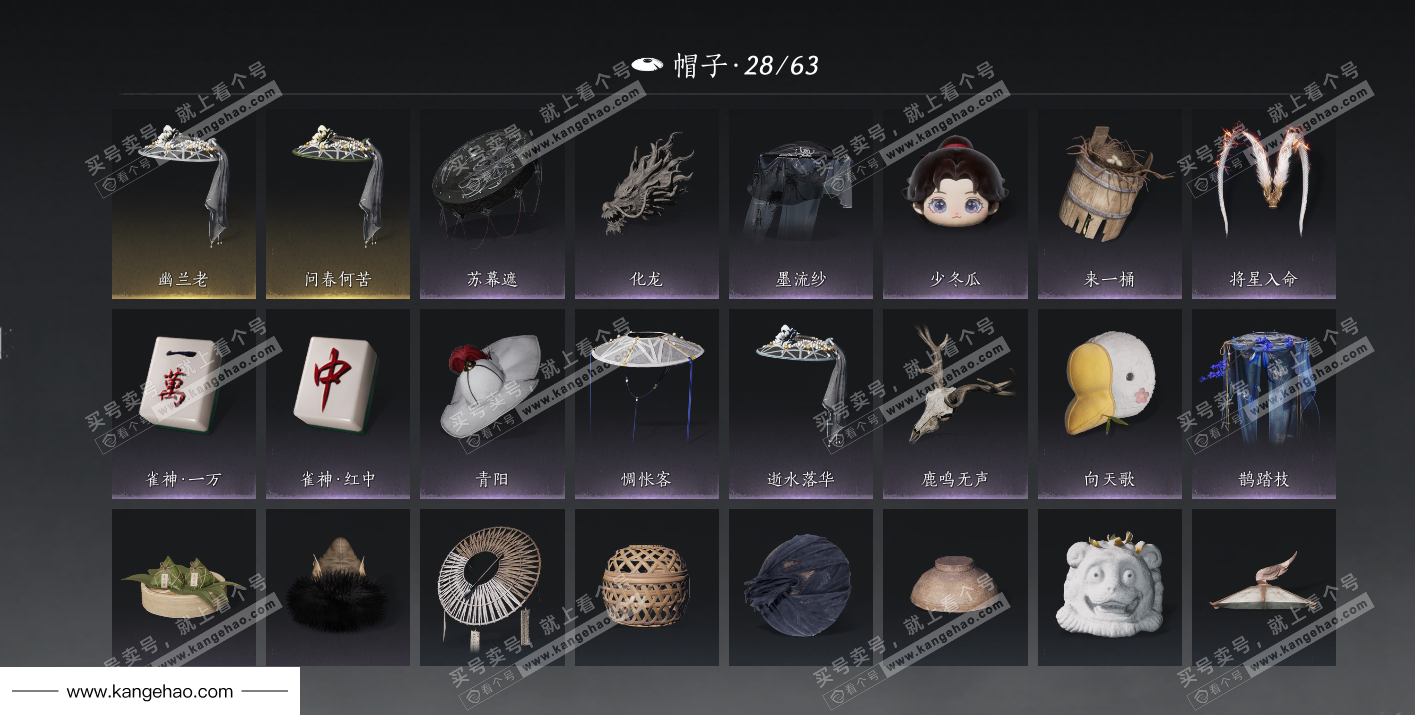Image resolution: width=1415 pixels, height=715 pixels.
Task: Select the zongzi steamer hat
Action: tap(184, 587)
